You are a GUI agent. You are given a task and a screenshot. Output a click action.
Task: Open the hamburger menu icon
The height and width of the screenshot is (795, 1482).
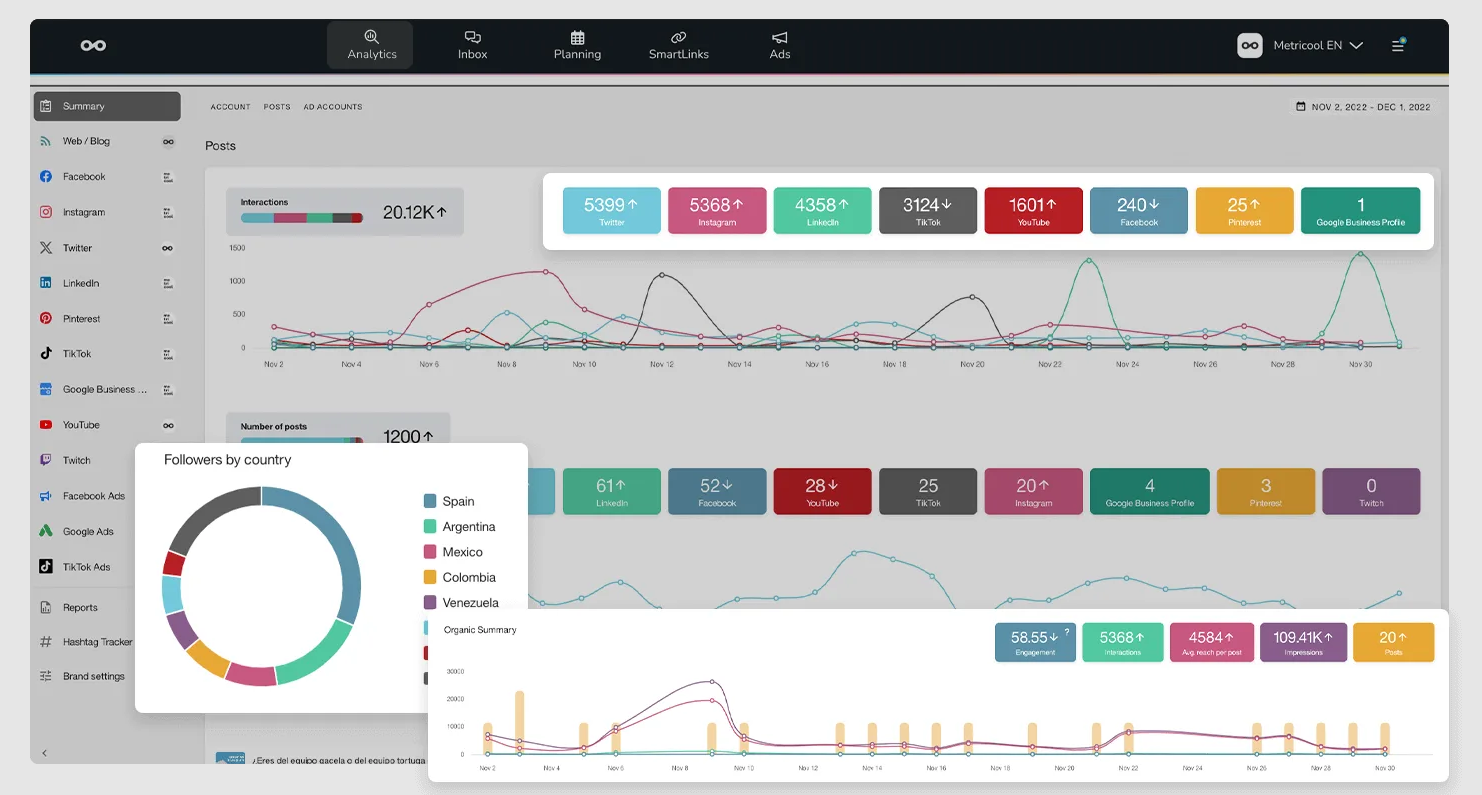click(x=1398, y=45)
